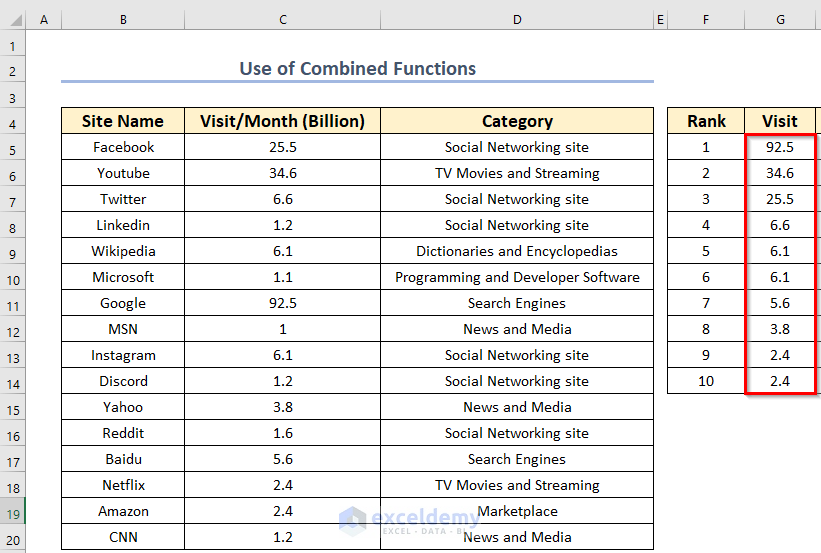The width and height of the screenshot is (821, 553).
Task: Select column G header
Action: [780, 20]
